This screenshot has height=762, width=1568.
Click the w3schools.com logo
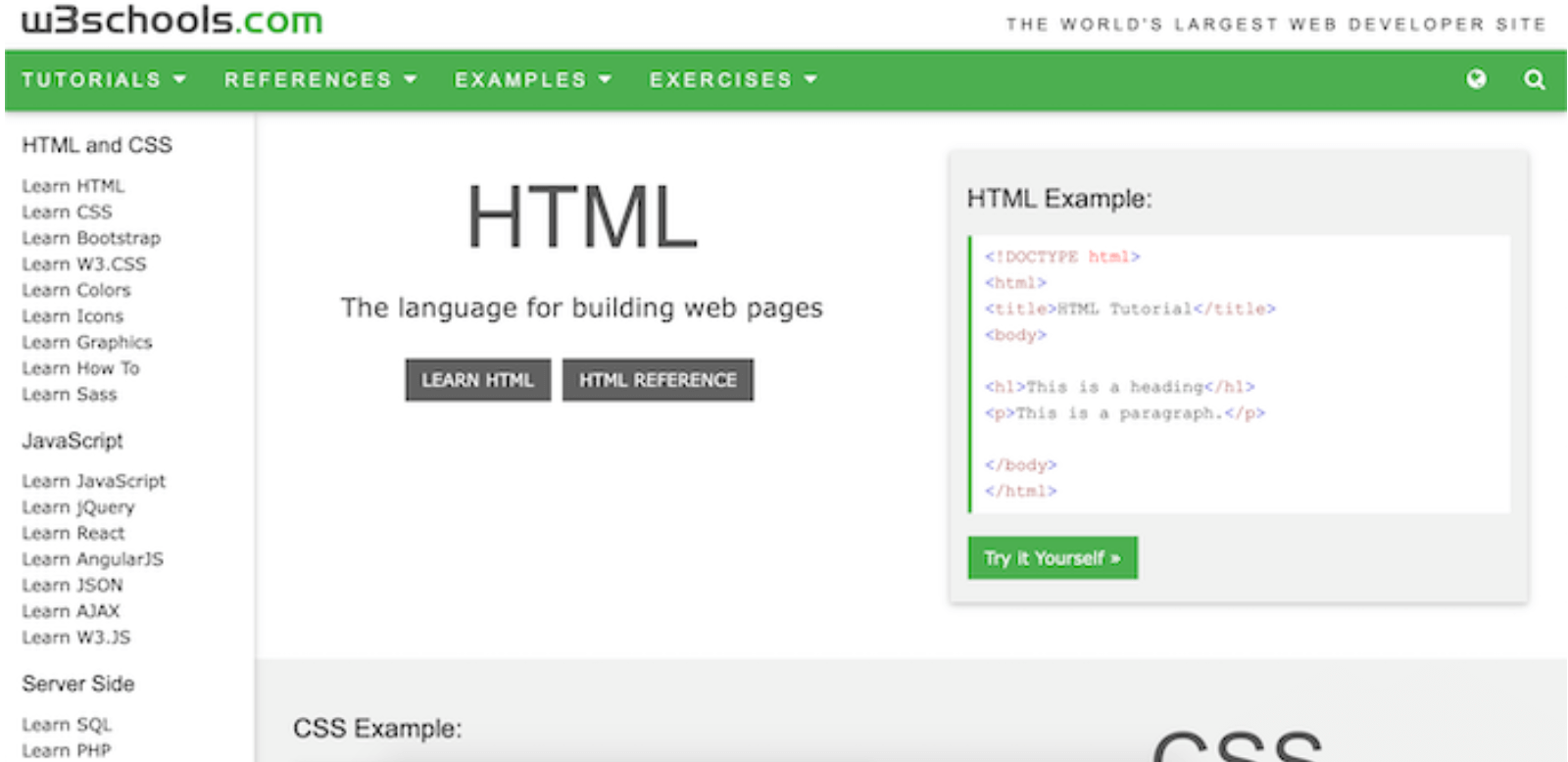click(172, 19)
